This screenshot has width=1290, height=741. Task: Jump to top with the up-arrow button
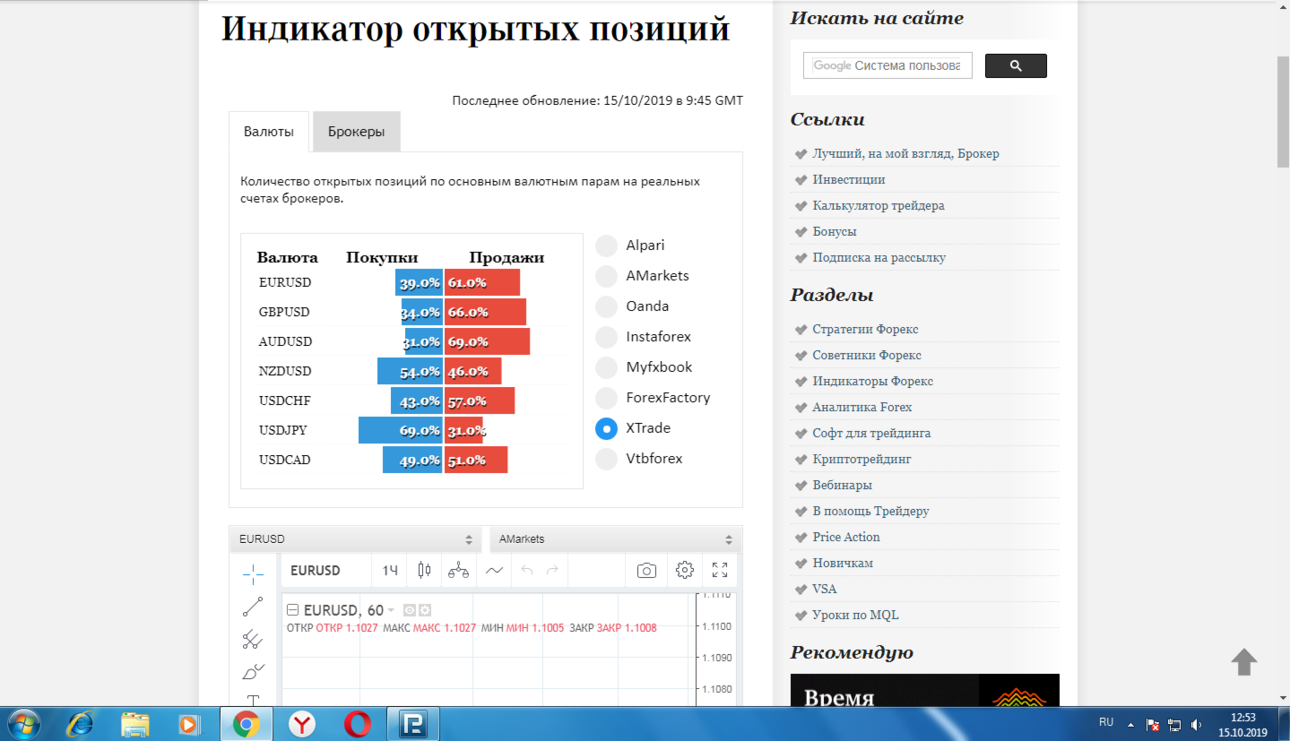click(x=1244, y=662)
